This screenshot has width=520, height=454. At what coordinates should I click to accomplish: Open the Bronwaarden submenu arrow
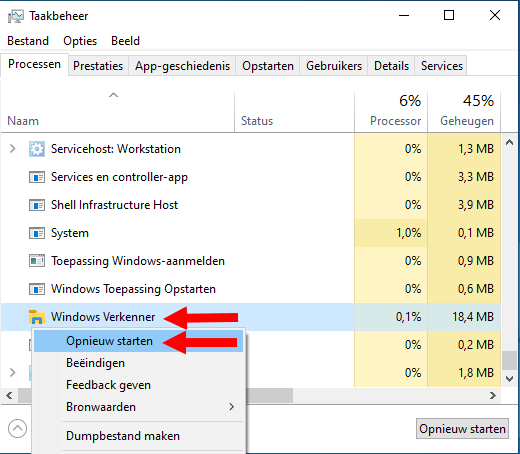click(x=232, y=407)
